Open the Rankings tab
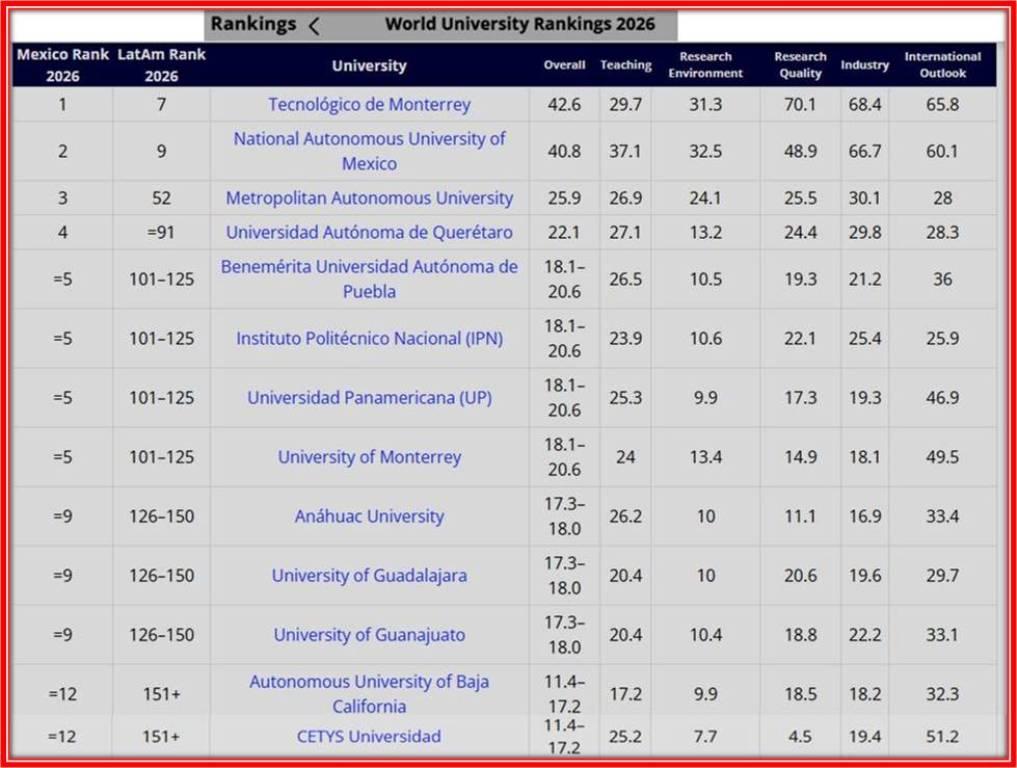Viewport: 1017px width, 768px height. tap(253, 25)
